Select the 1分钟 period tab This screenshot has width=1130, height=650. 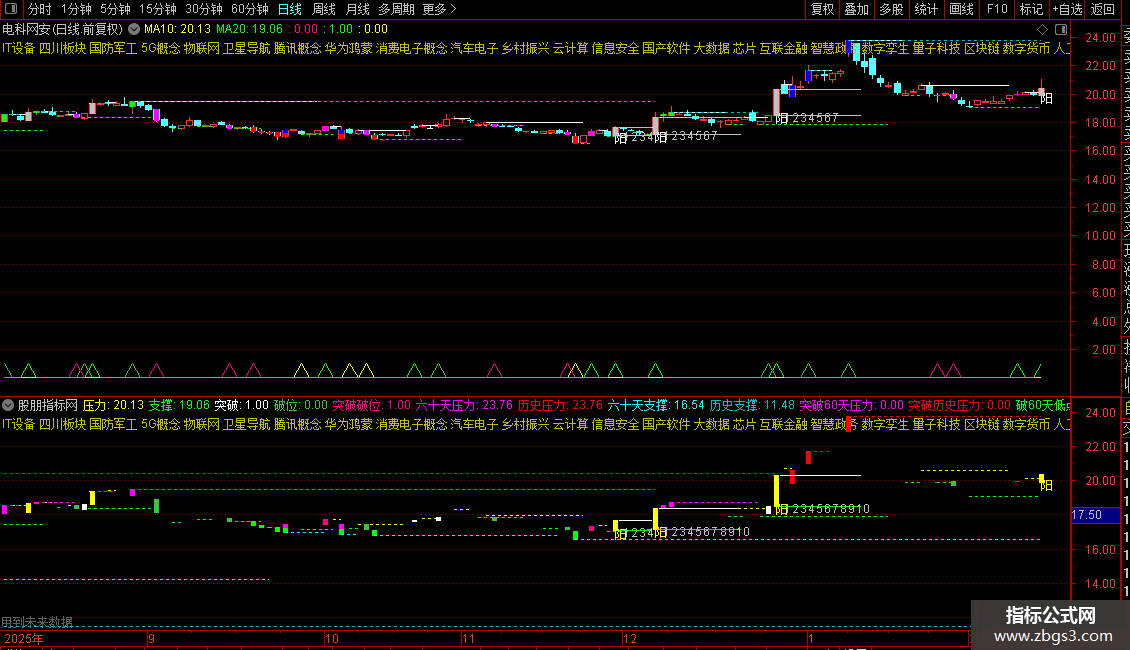coord(76,9)
